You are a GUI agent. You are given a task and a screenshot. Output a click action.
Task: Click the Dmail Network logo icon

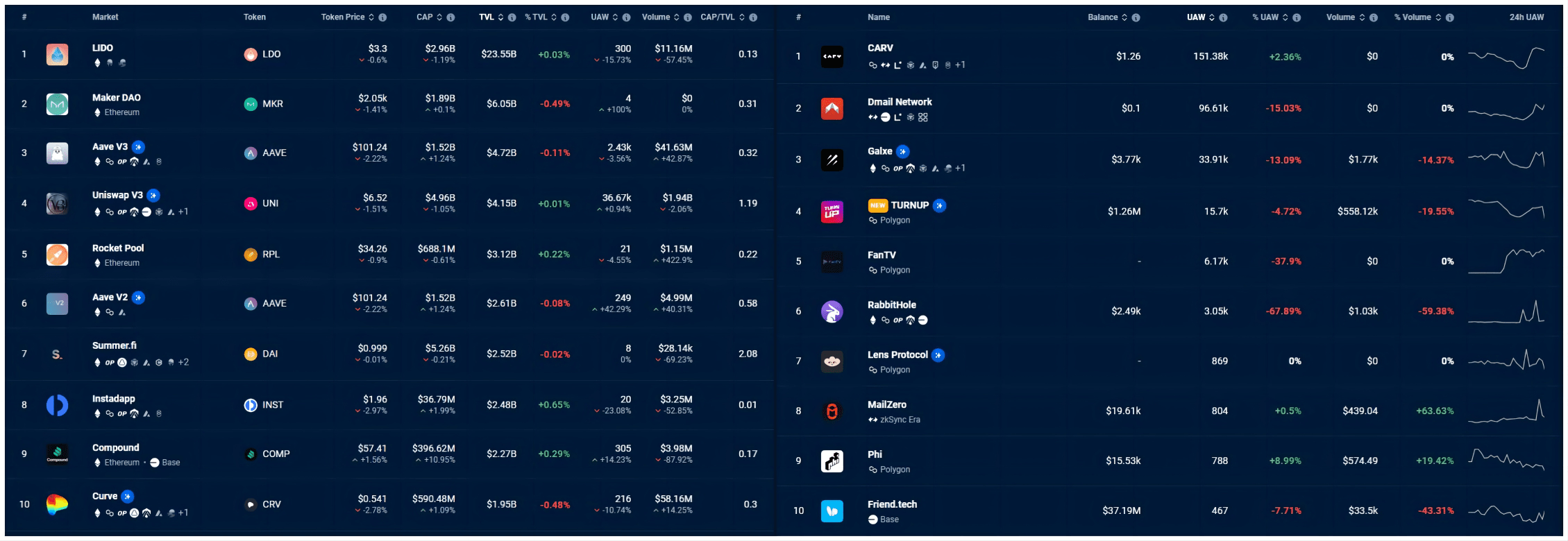(832, 108)
